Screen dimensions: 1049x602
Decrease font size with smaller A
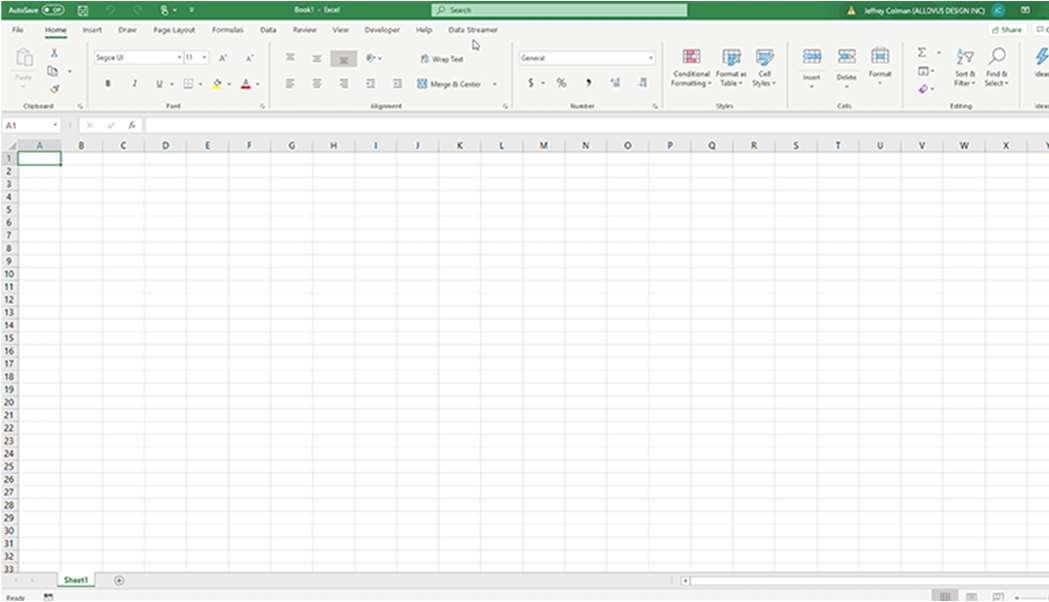249,58
